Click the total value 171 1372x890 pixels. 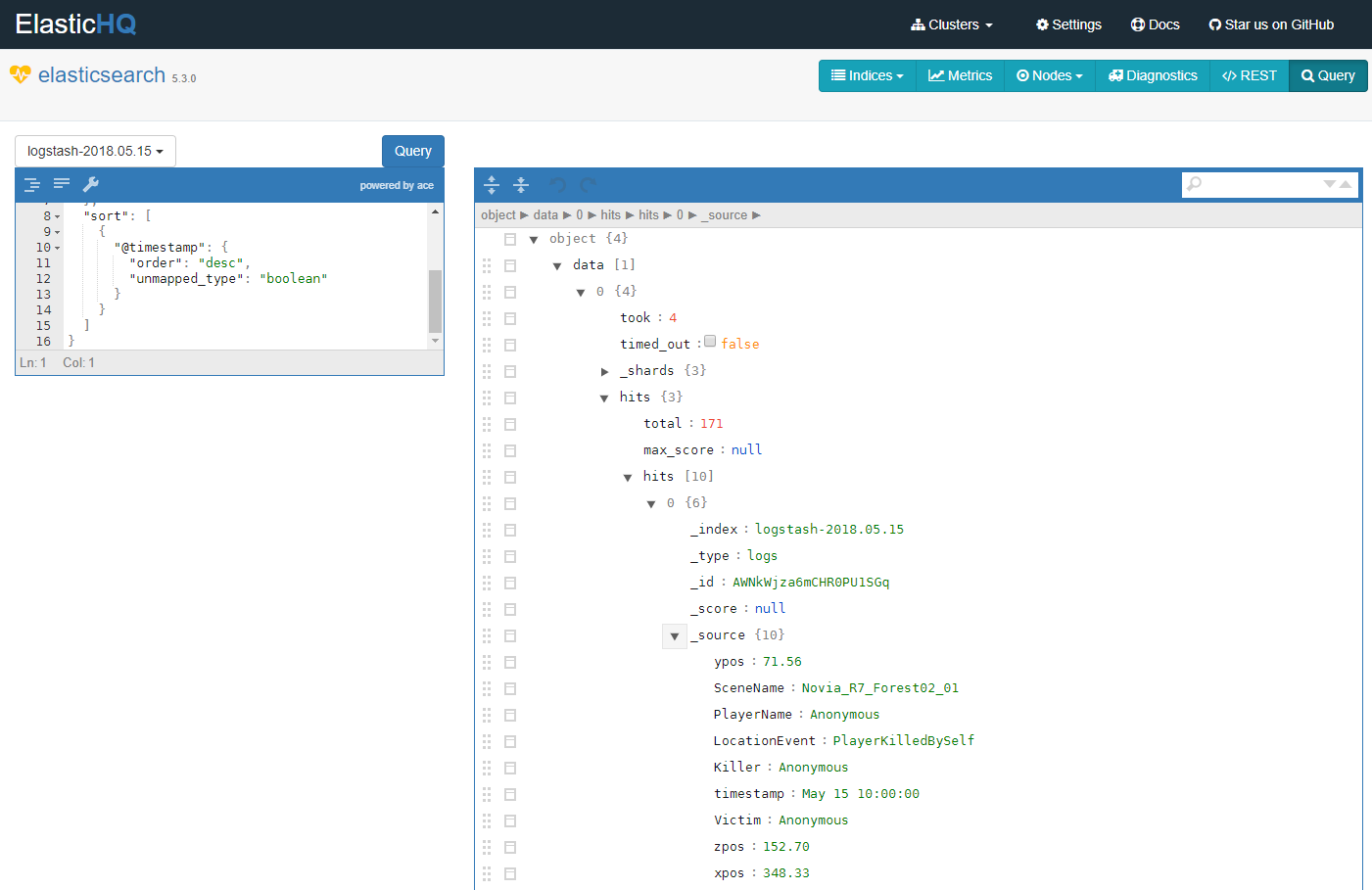click(711, 424)
